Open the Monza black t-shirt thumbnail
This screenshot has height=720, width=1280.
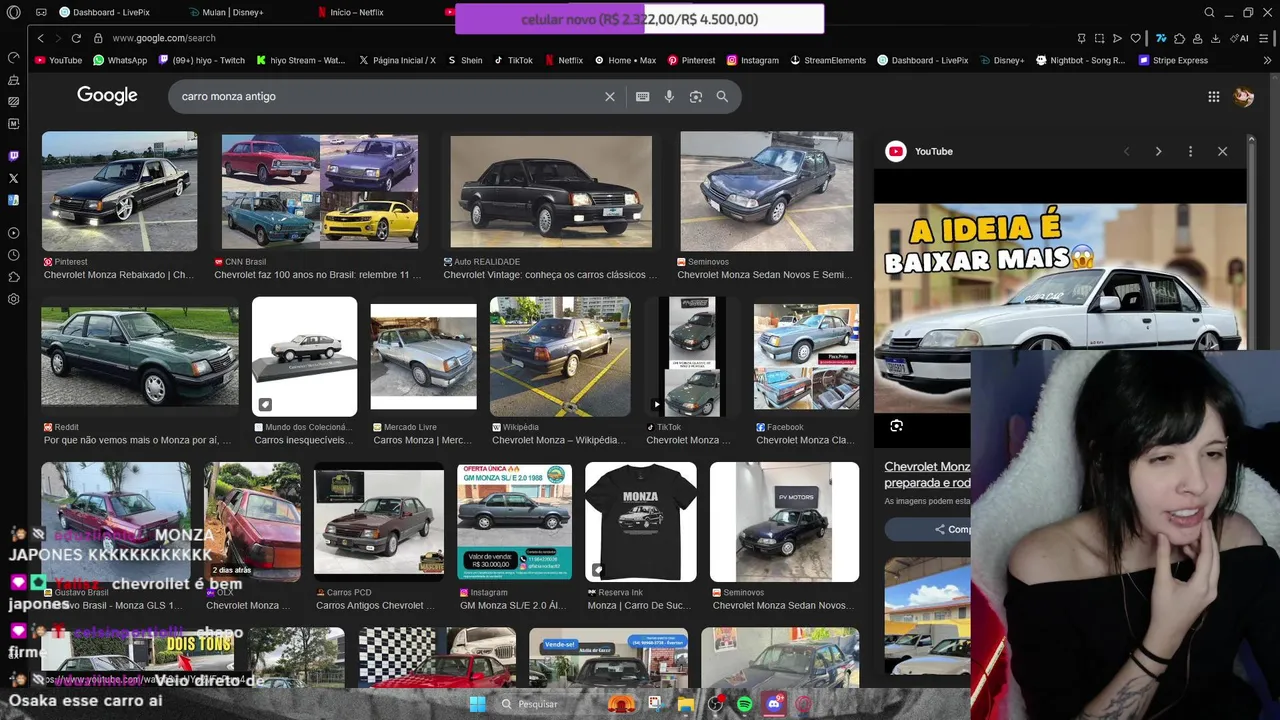[641, 521]
